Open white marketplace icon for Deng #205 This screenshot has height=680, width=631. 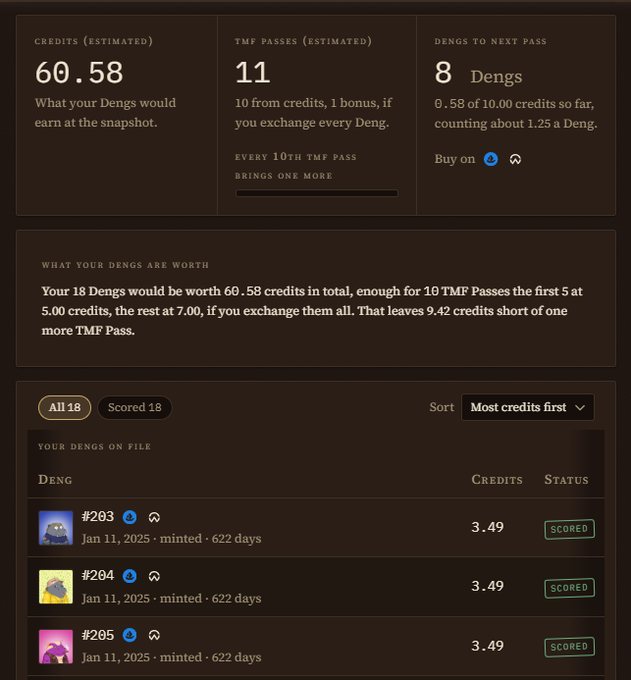click(x=154, y=635)
